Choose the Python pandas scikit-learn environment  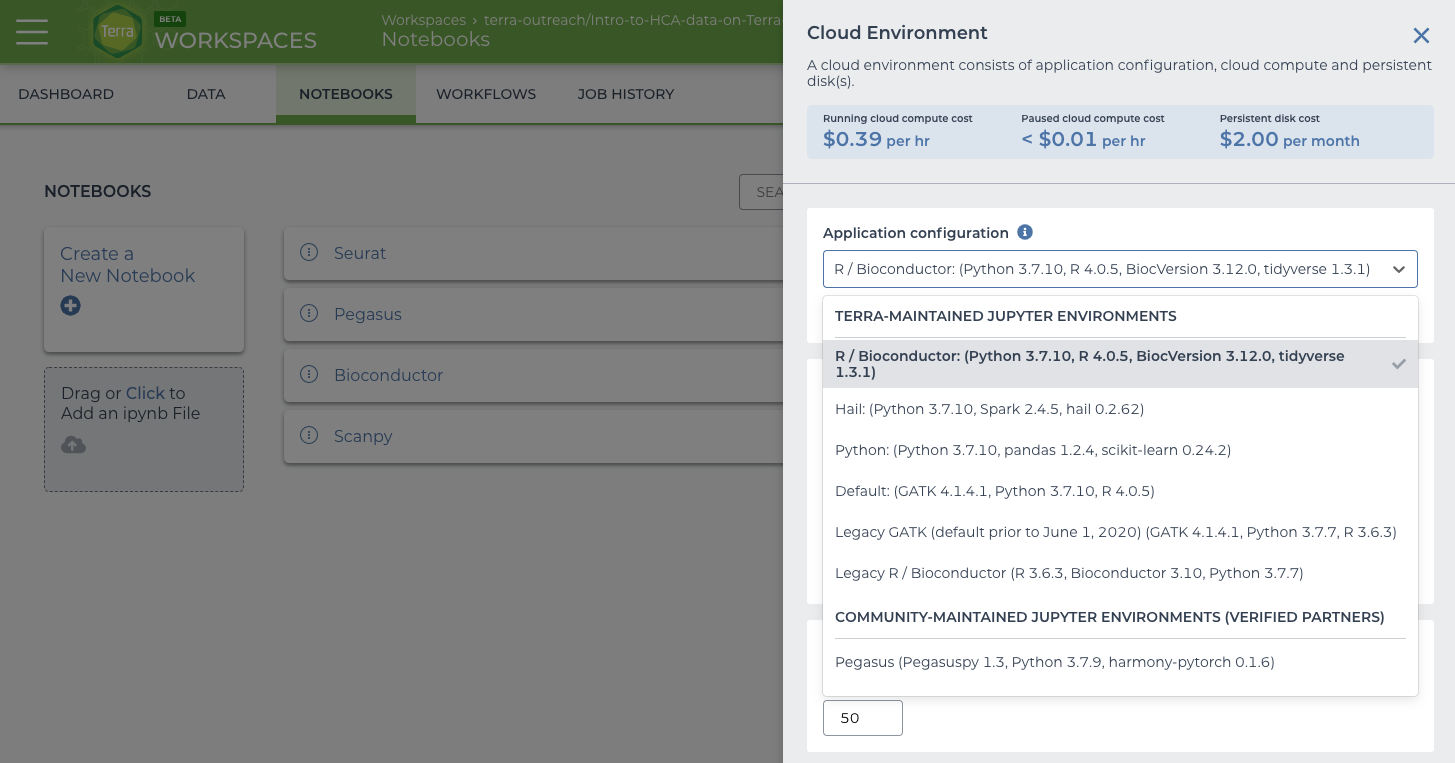[x=1120, y=450]
